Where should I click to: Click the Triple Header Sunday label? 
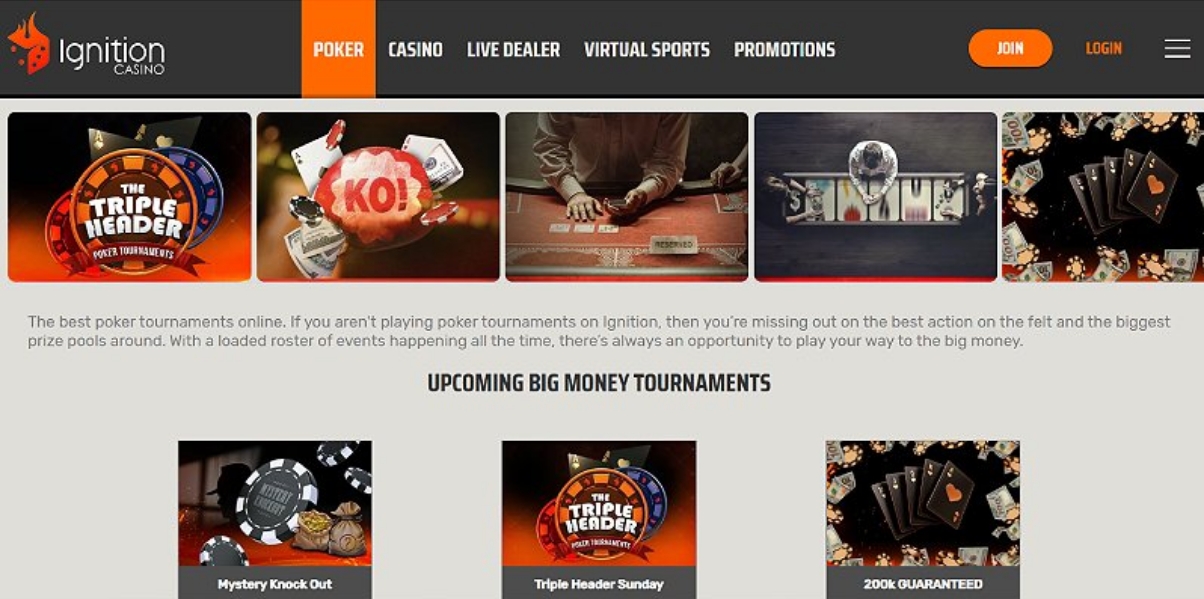pos(599,584)
